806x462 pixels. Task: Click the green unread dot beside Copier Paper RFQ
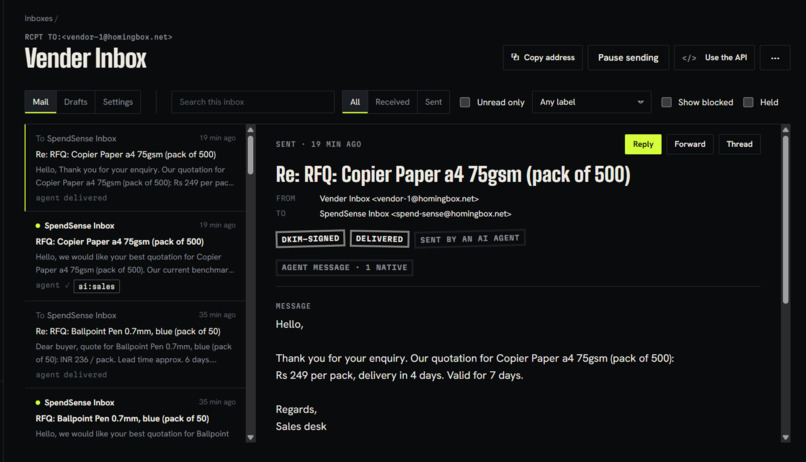coord(38,226)
